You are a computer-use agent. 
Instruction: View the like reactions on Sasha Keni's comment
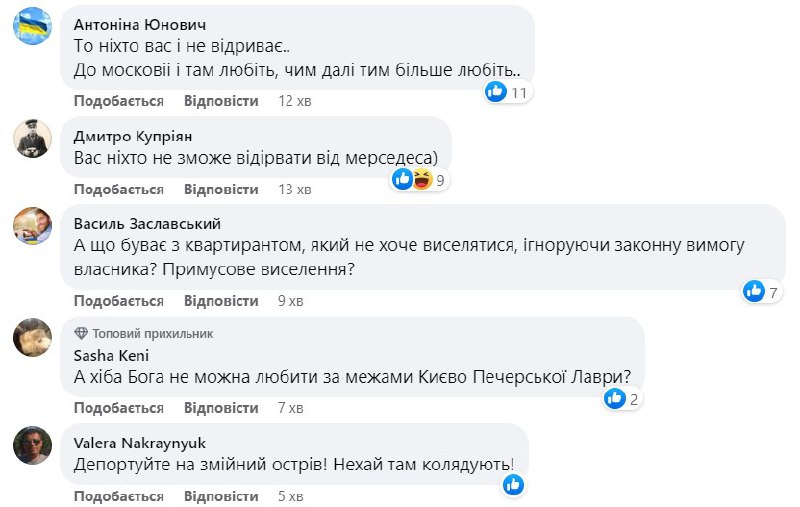[x=622, y=399]
